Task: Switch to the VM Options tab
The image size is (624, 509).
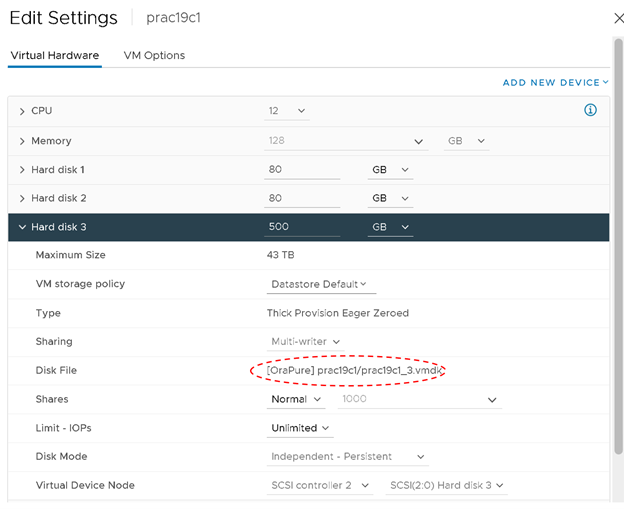Action: 154,55
